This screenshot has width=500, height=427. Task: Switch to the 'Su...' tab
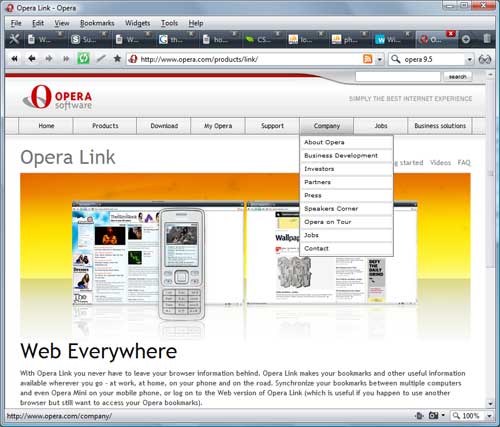(x=88, y=40)
